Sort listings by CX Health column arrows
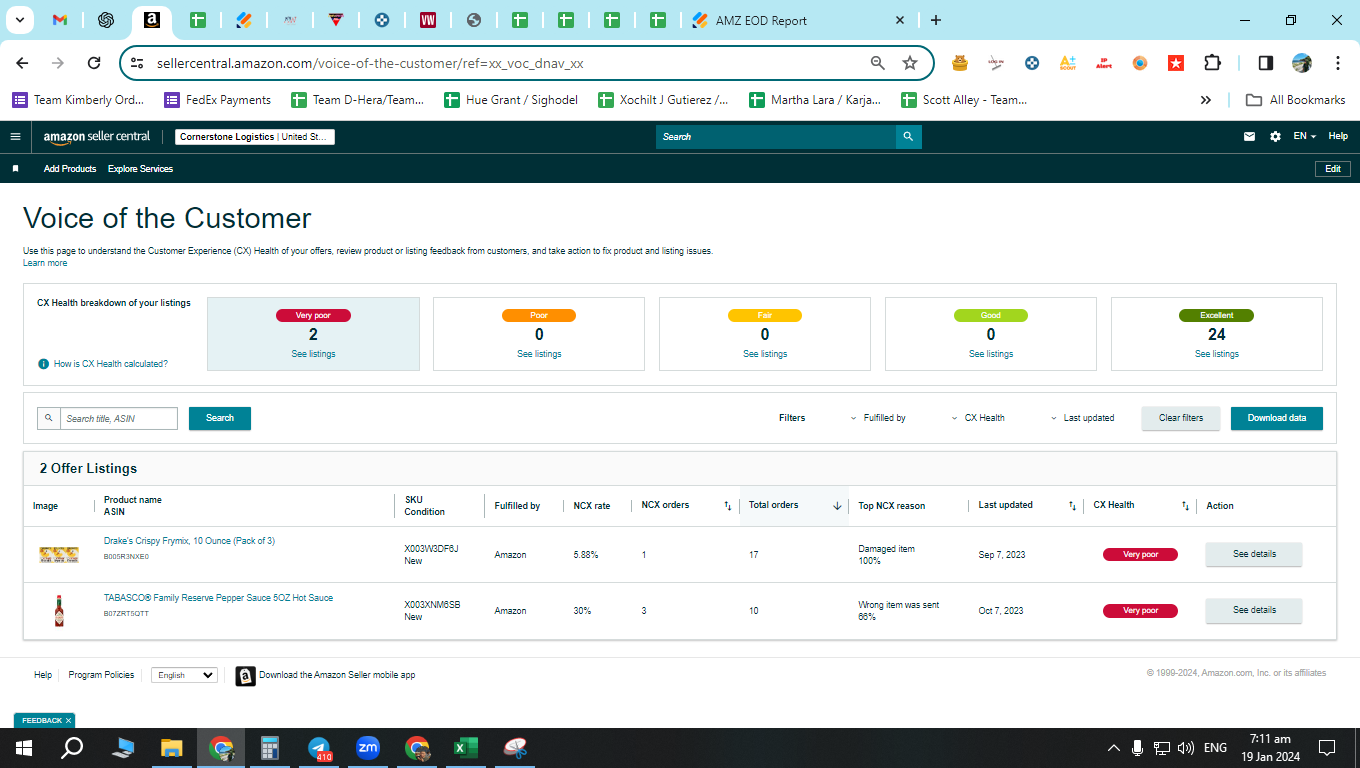Screen dimensions: 1360x768 pyautogui.click(x=1186, y=506)
